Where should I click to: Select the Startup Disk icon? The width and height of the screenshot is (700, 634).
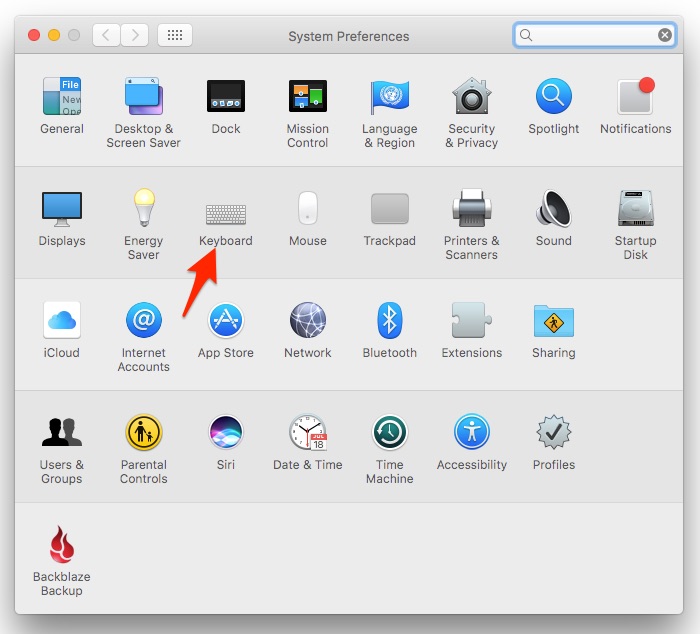pyautogui.click(x=635, y=209)
